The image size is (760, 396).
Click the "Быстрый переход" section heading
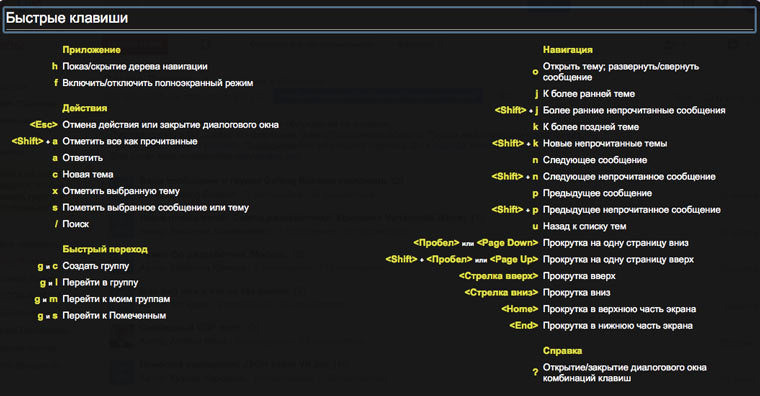pos(105,249)
